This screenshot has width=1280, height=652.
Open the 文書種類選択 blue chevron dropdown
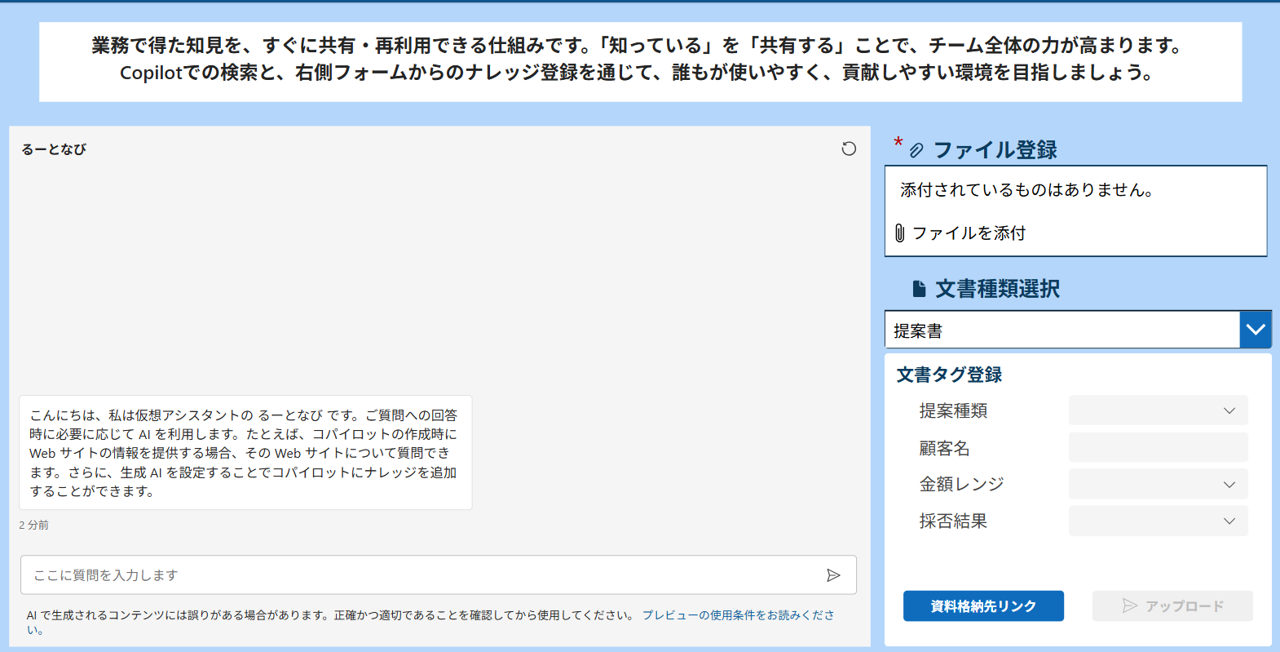[1255, 329]
